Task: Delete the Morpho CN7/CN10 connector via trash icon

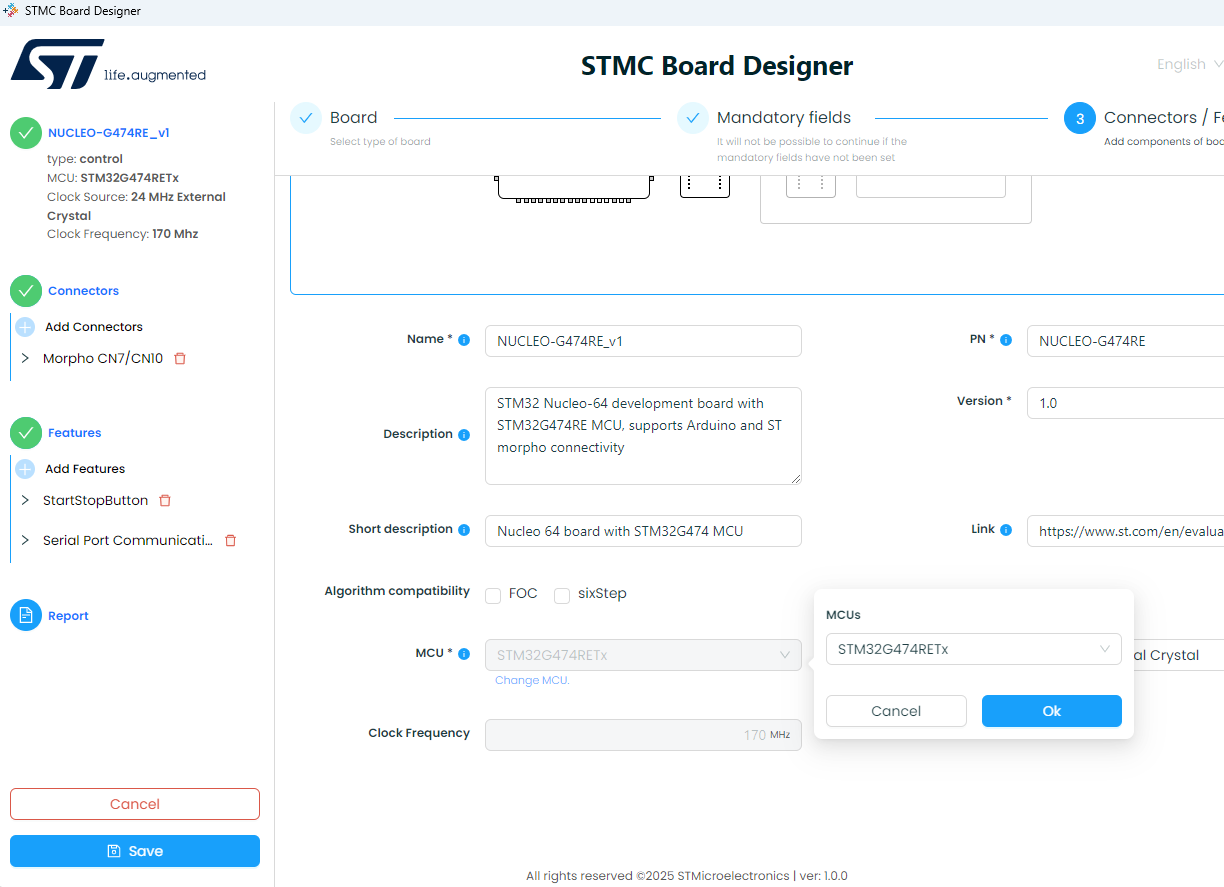Action: 179,358
